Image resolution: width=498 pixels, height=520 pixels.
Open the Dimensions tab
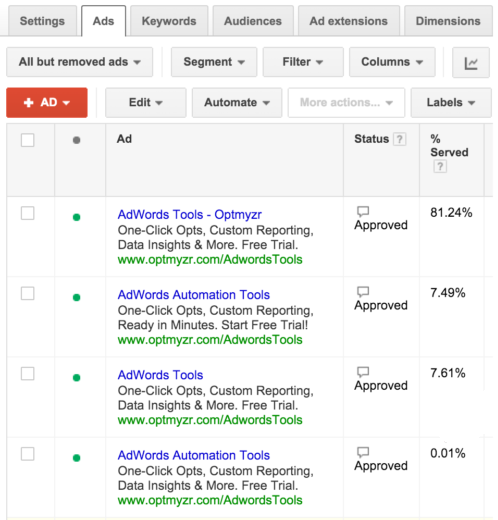pos(448,21)
